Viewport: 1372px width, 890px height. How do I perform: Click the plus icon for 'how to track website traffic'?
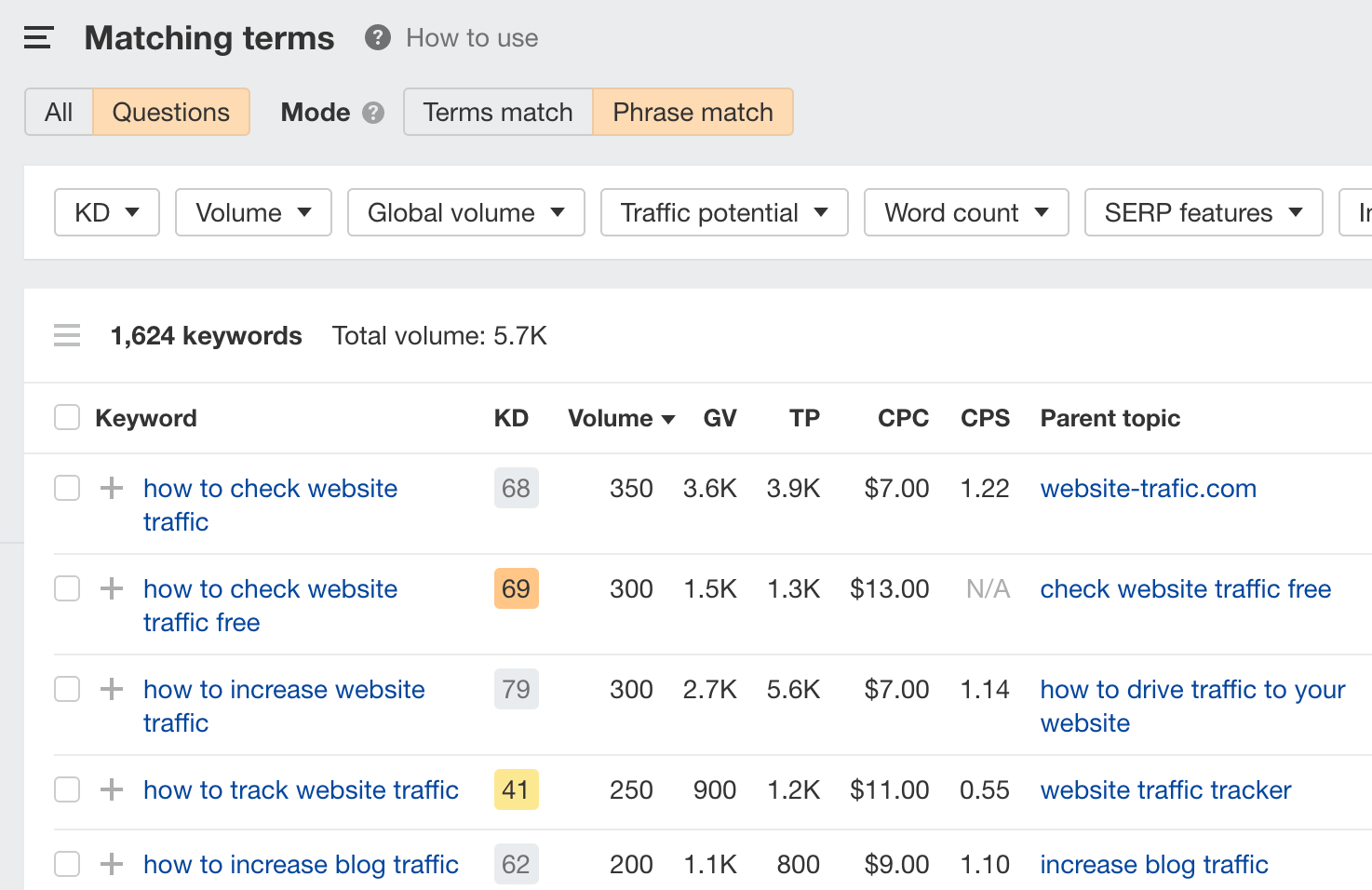pos(111,789)
